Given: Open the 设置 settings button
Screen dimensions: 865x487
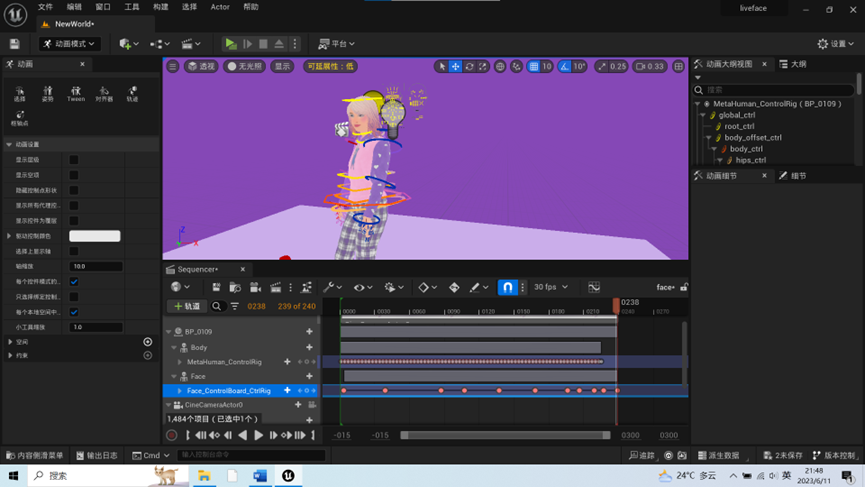Looking at the screenshot, I should point(836,44).
